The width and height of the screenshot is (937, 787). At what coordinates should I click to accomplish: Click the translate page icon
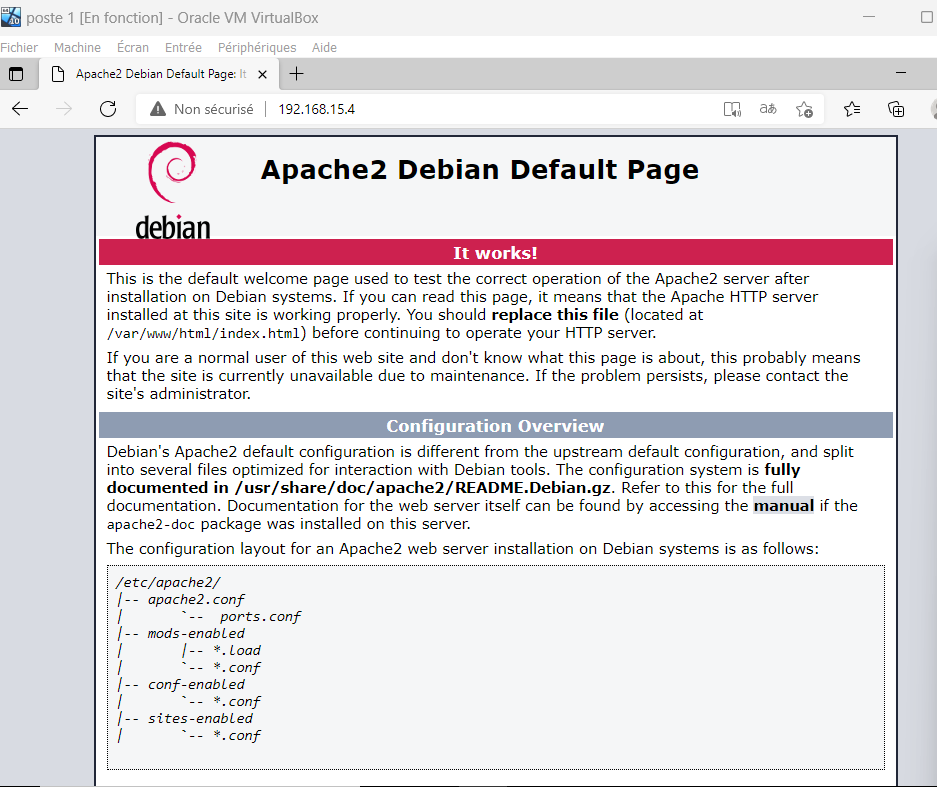pos(768,109)
